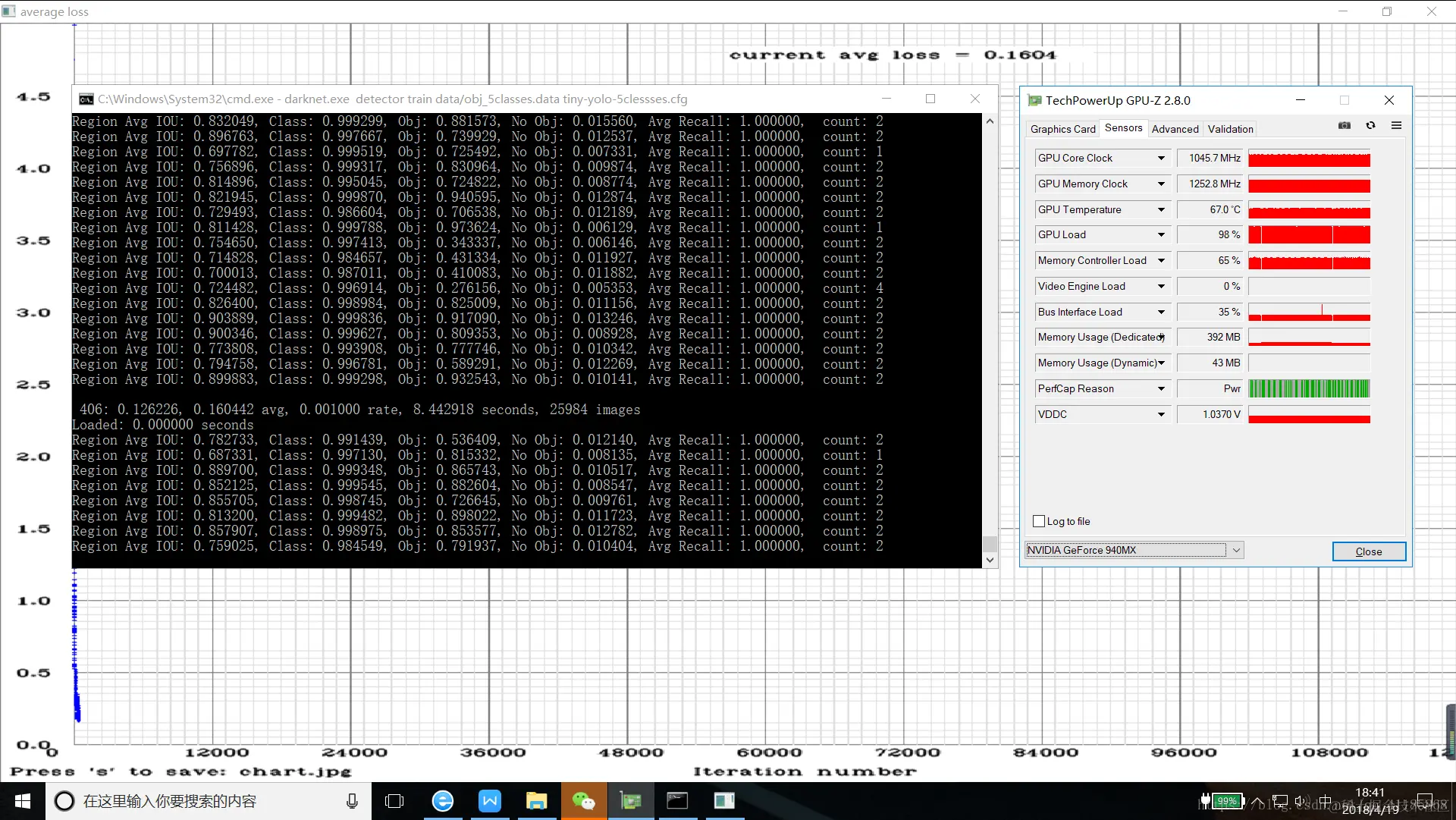1456x820 pixels.
Task: Open WeChat from the taskbar
Action: click(x=583, y=801)
